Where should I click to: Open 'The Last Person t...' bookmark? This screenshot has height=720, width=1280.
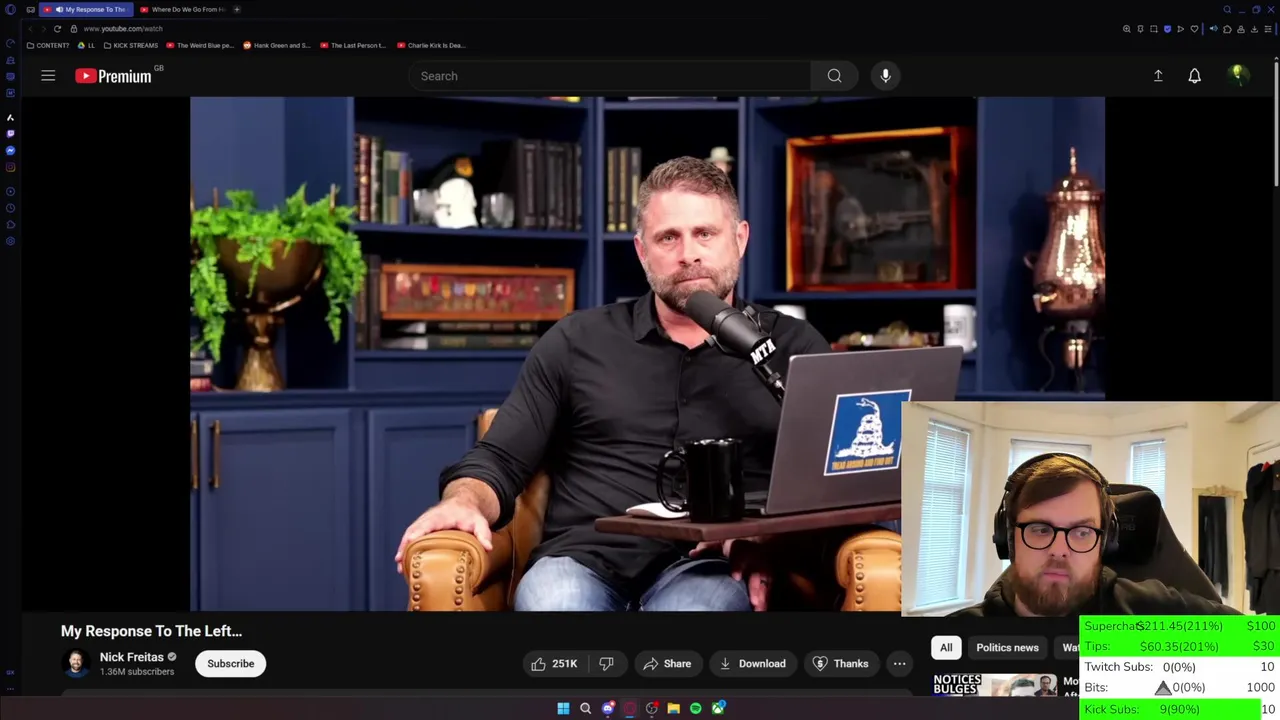click(353, 45)
